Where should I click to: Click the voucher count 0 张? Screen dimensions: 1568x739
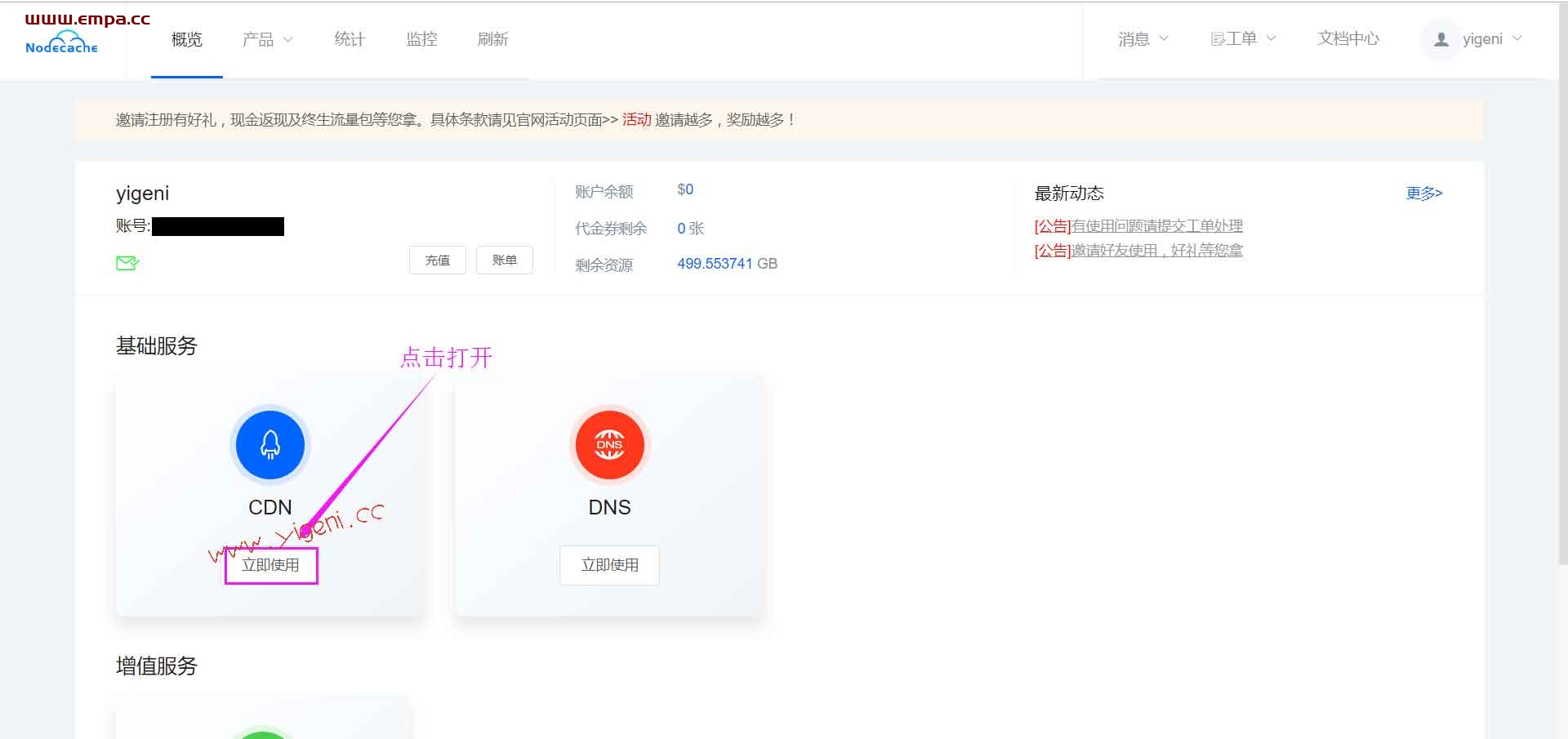click(x=690, y=229)
